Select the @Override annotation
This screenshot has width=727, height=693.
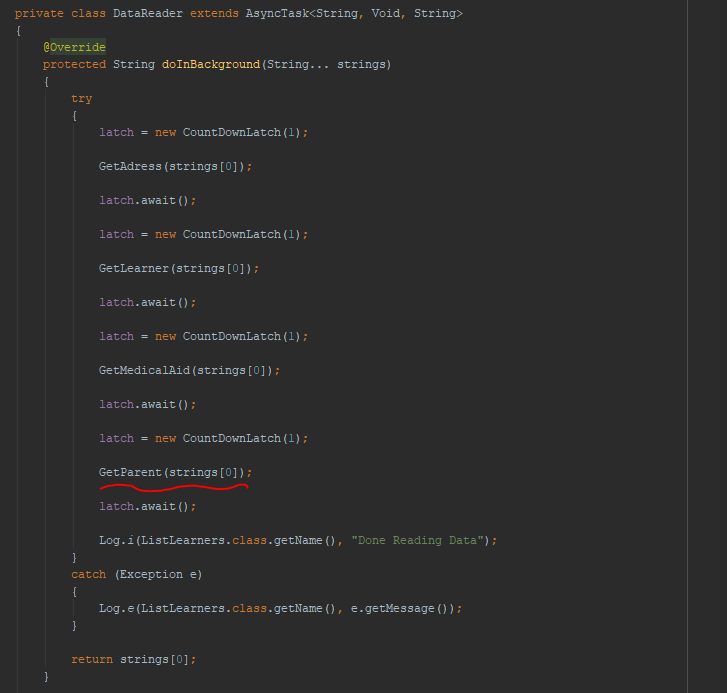pos(75,47)
